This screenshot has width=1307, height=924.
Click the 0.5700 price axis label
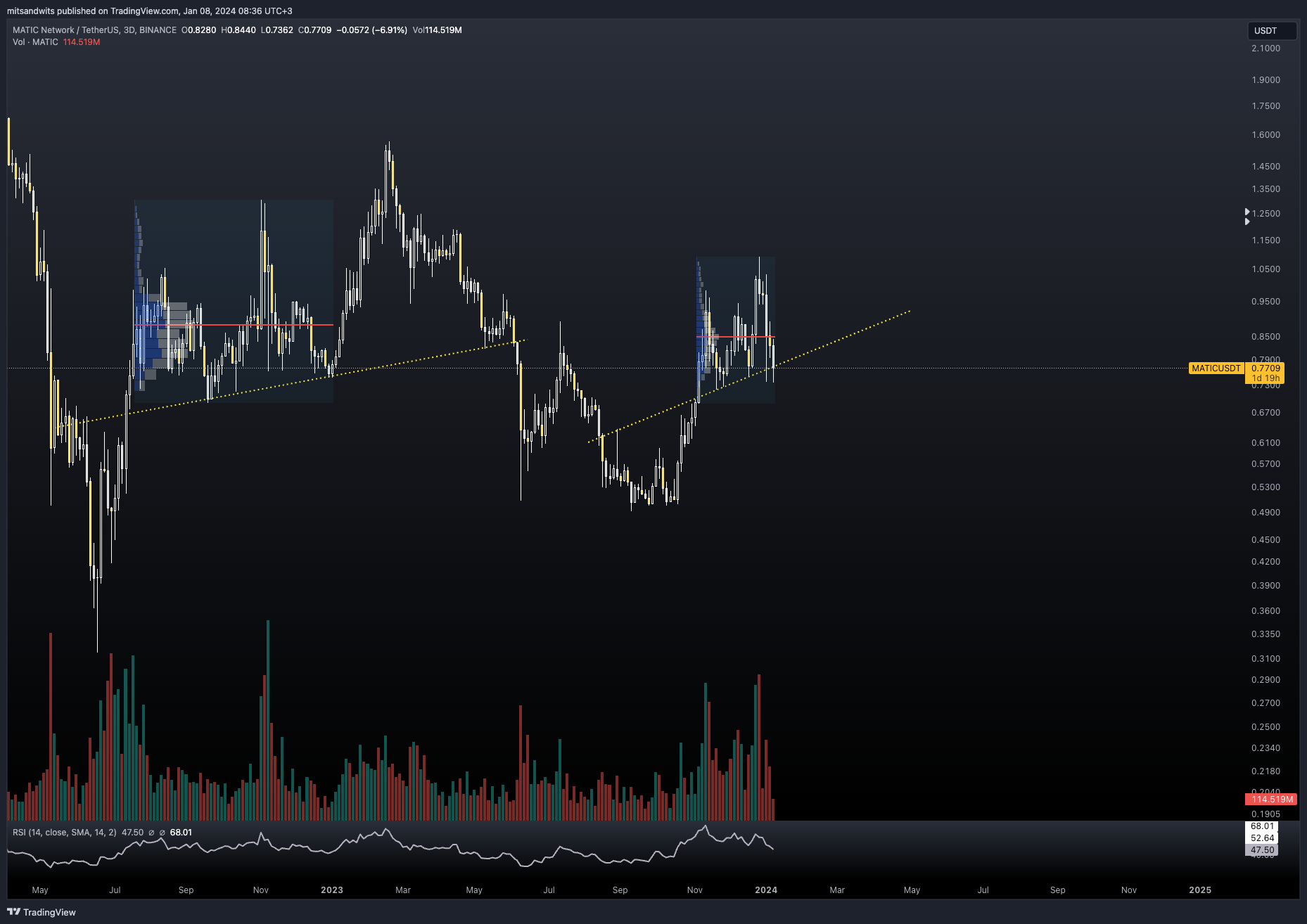coord(1265,464)
